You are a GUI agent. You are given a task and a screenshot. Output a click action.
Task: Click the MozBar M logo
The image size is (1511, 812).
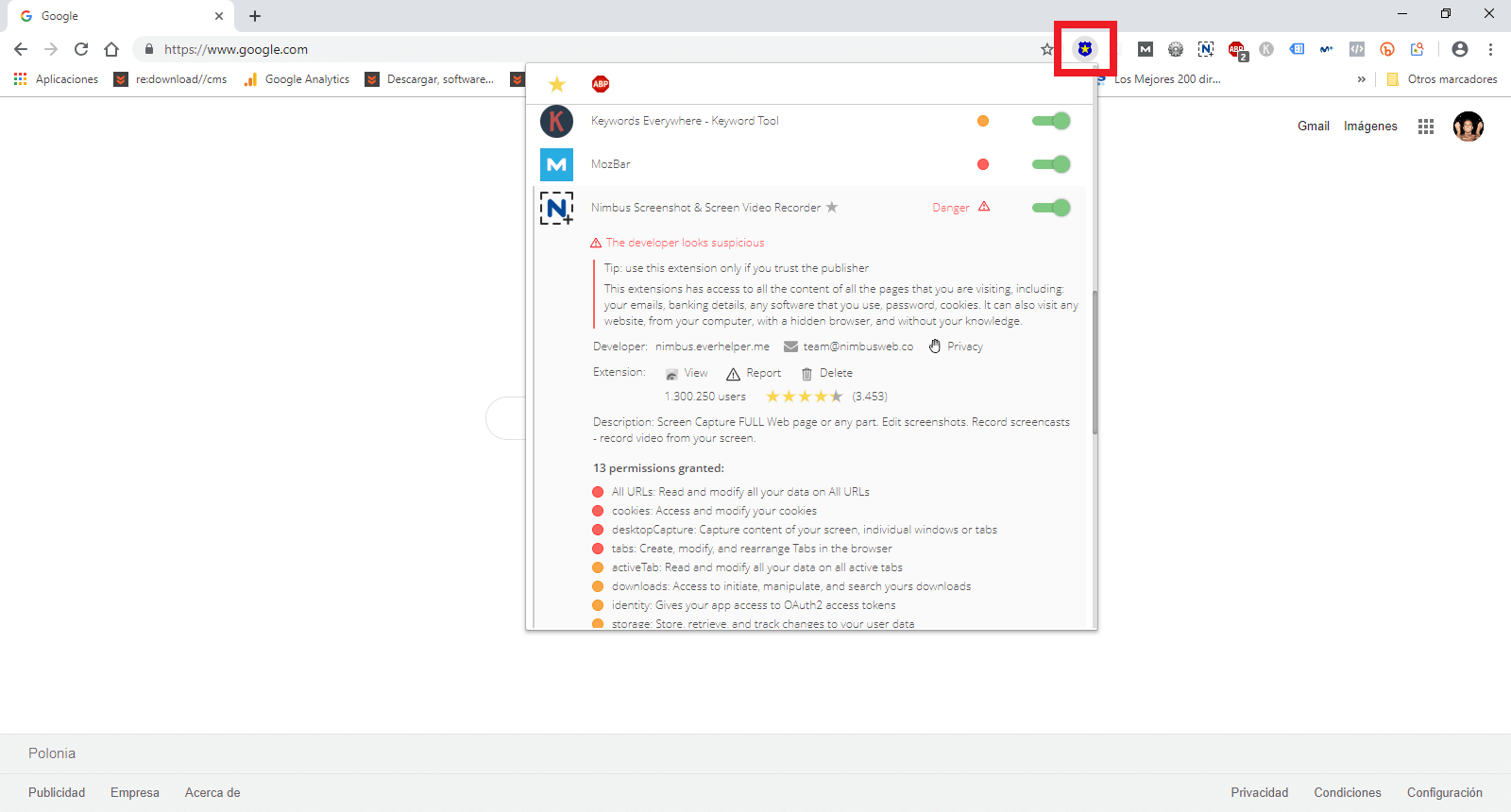[556, 164]
